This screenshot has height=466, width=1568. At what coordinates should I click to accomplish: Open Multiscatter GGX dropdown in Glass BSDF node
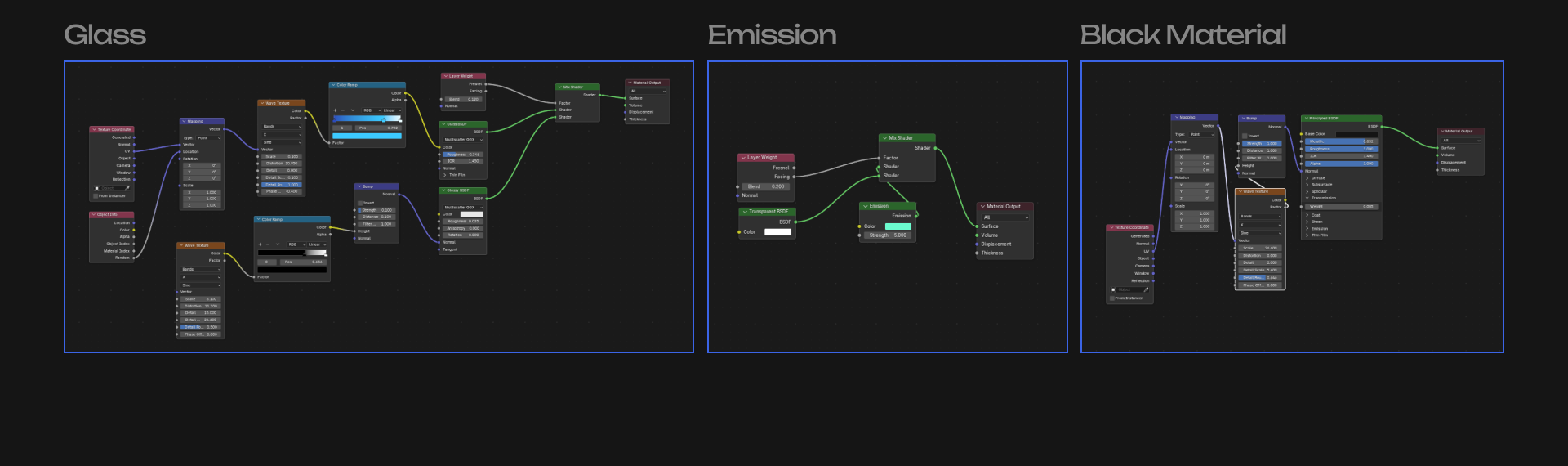click(463, 140)
